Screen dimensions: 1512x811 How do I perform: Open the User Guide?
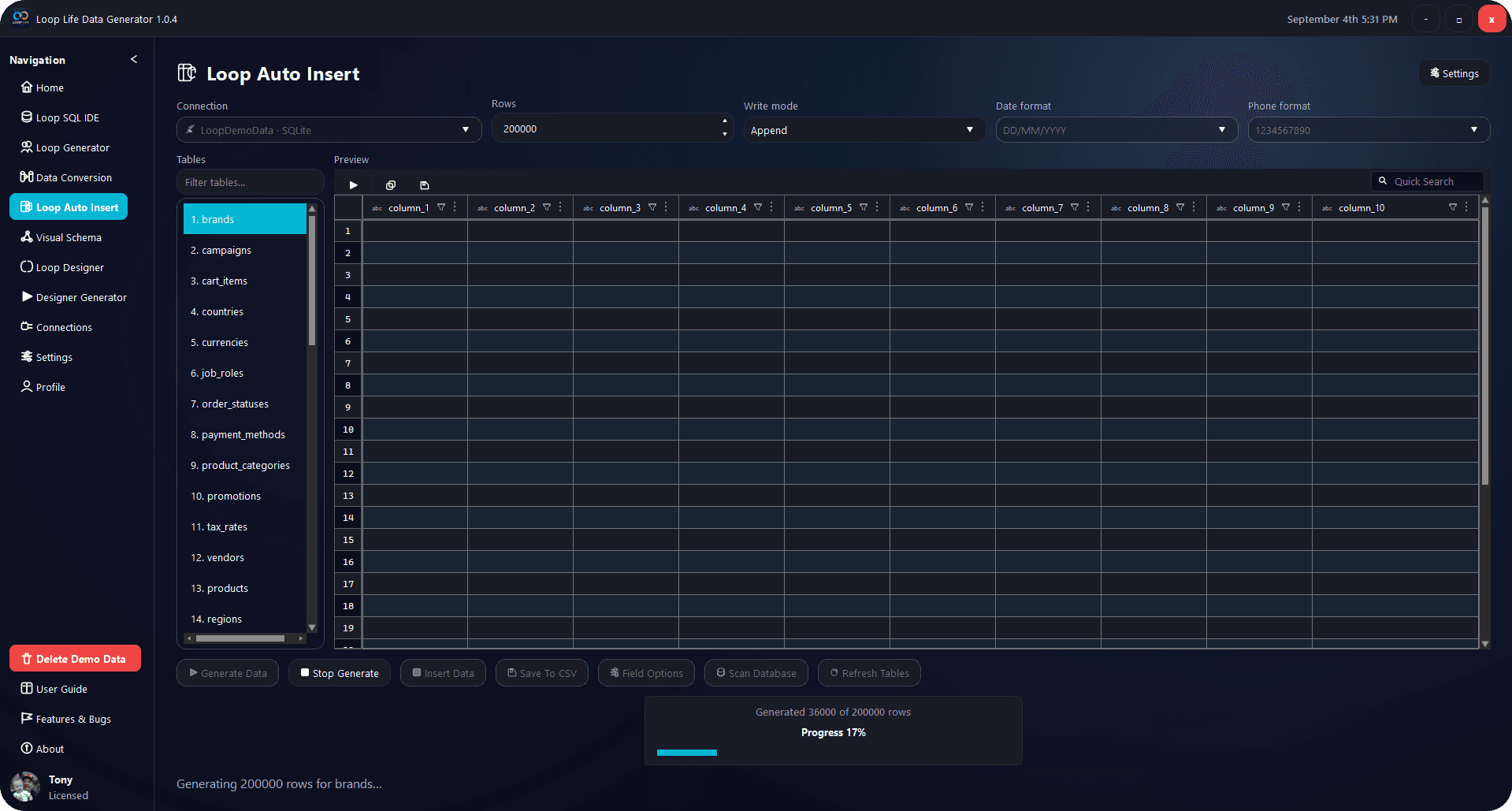54,689
